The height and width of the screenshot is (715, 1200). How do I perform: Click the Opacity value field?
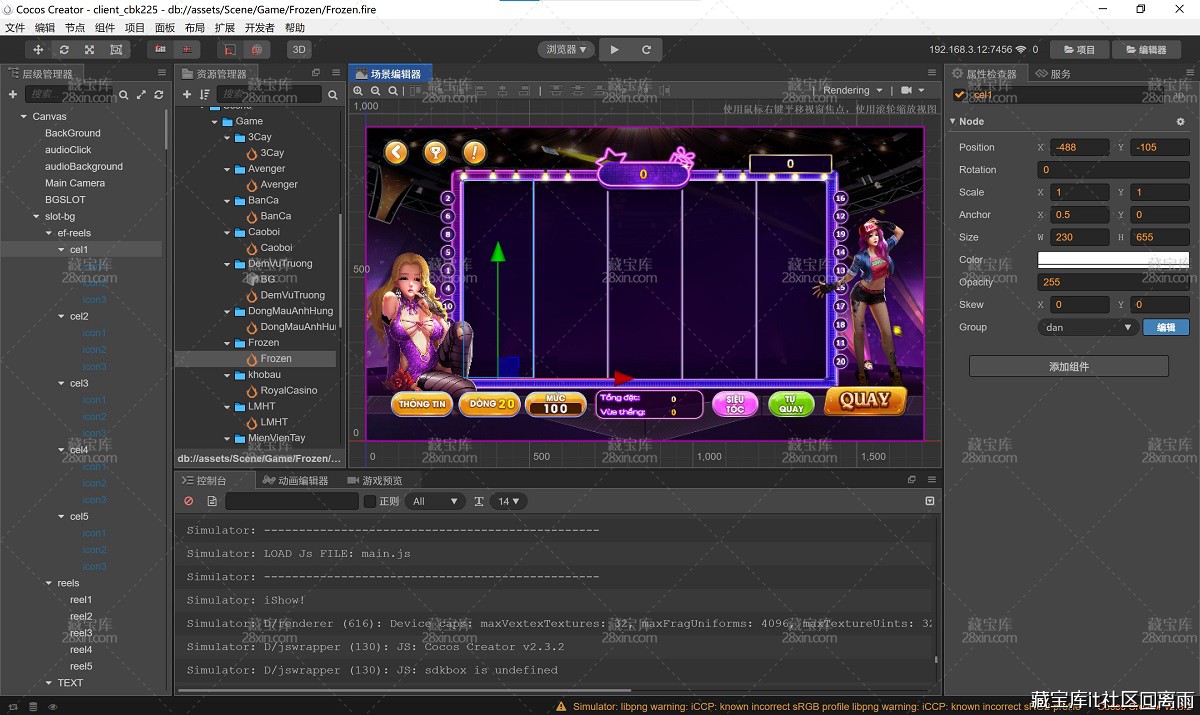(1113, 282)
